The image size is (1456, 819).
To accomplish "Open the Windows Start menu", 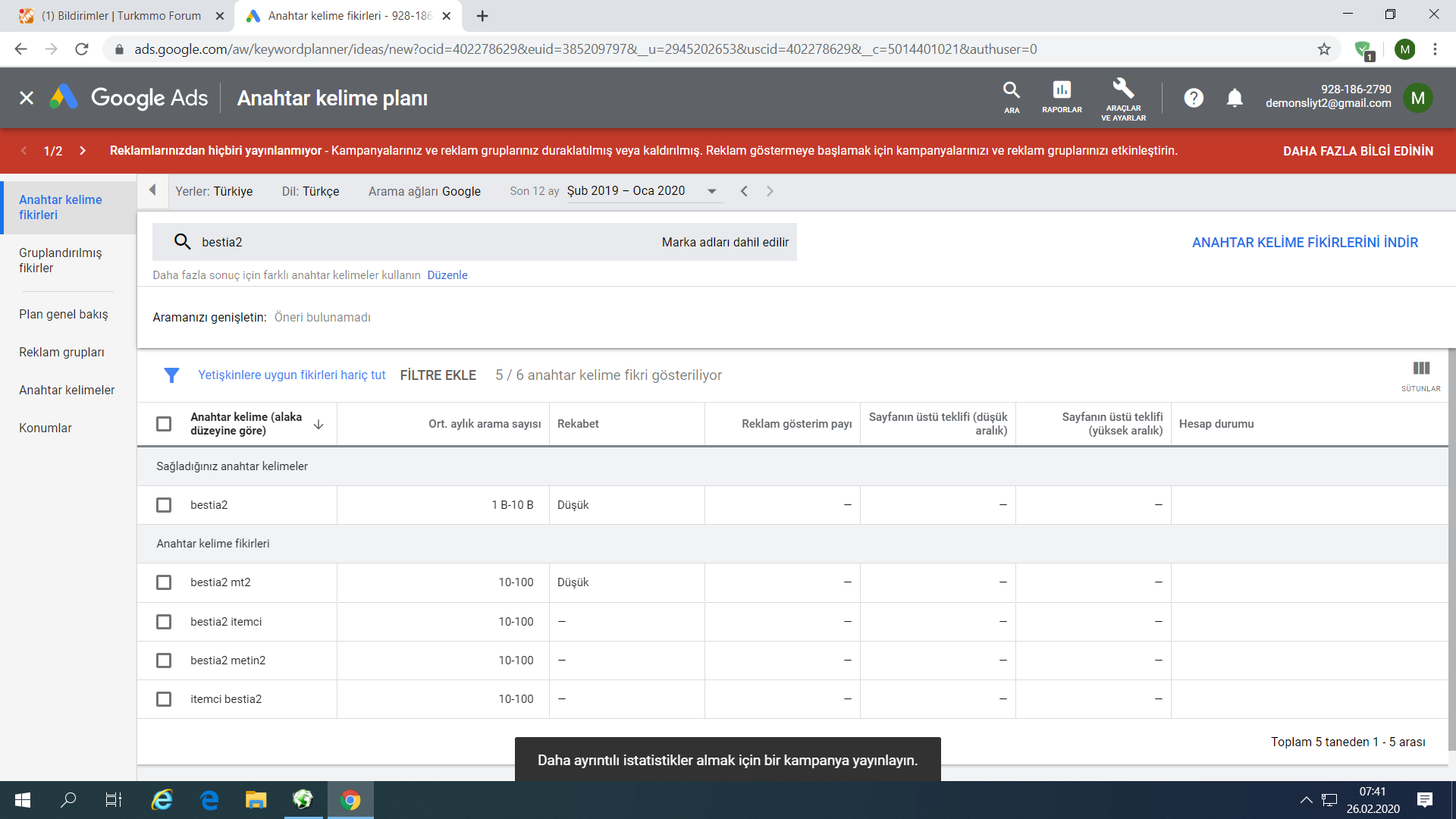I will pyautogui.click(x=23, y=800).
